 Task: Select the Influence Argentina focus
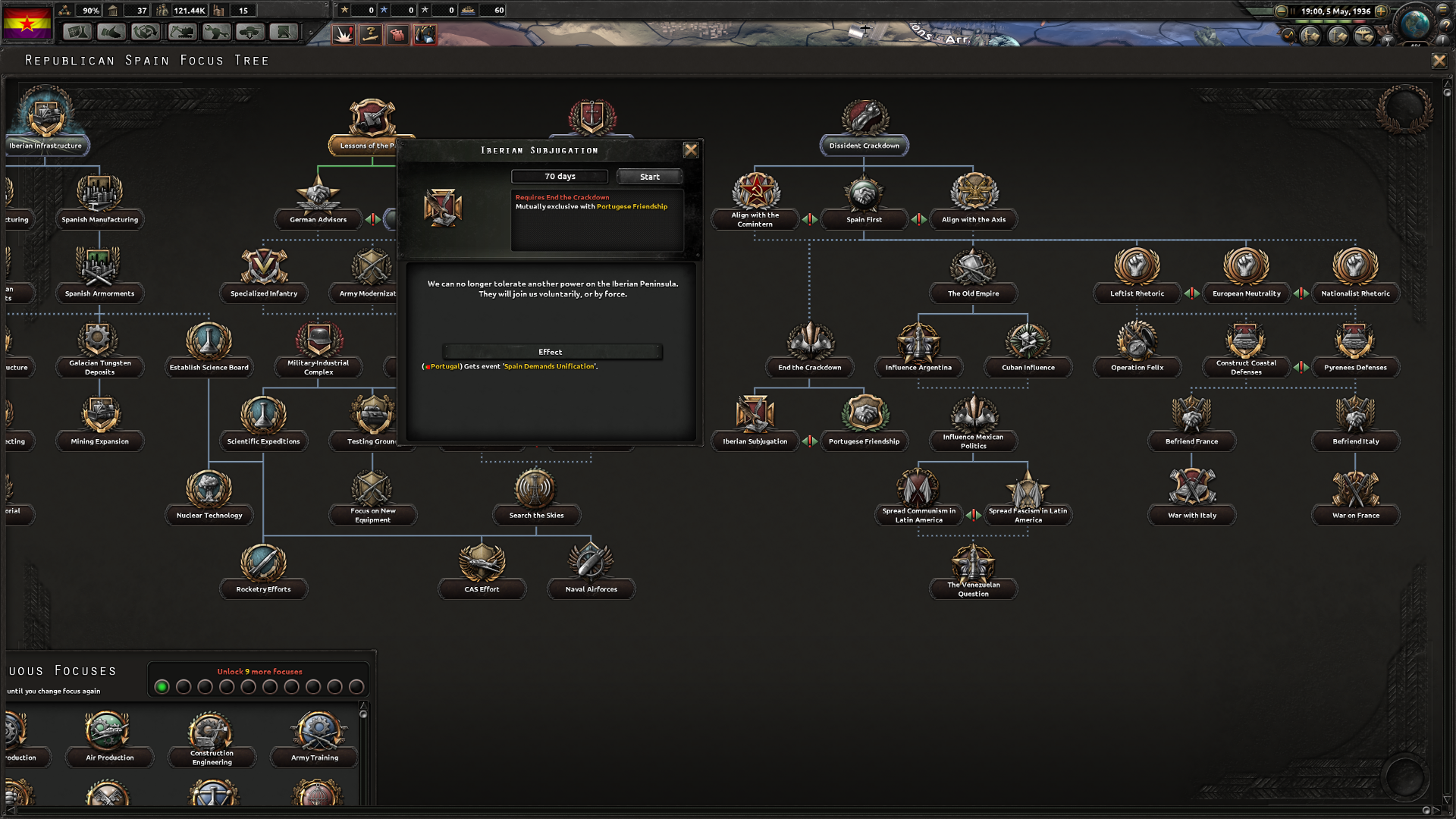[919, 349]
